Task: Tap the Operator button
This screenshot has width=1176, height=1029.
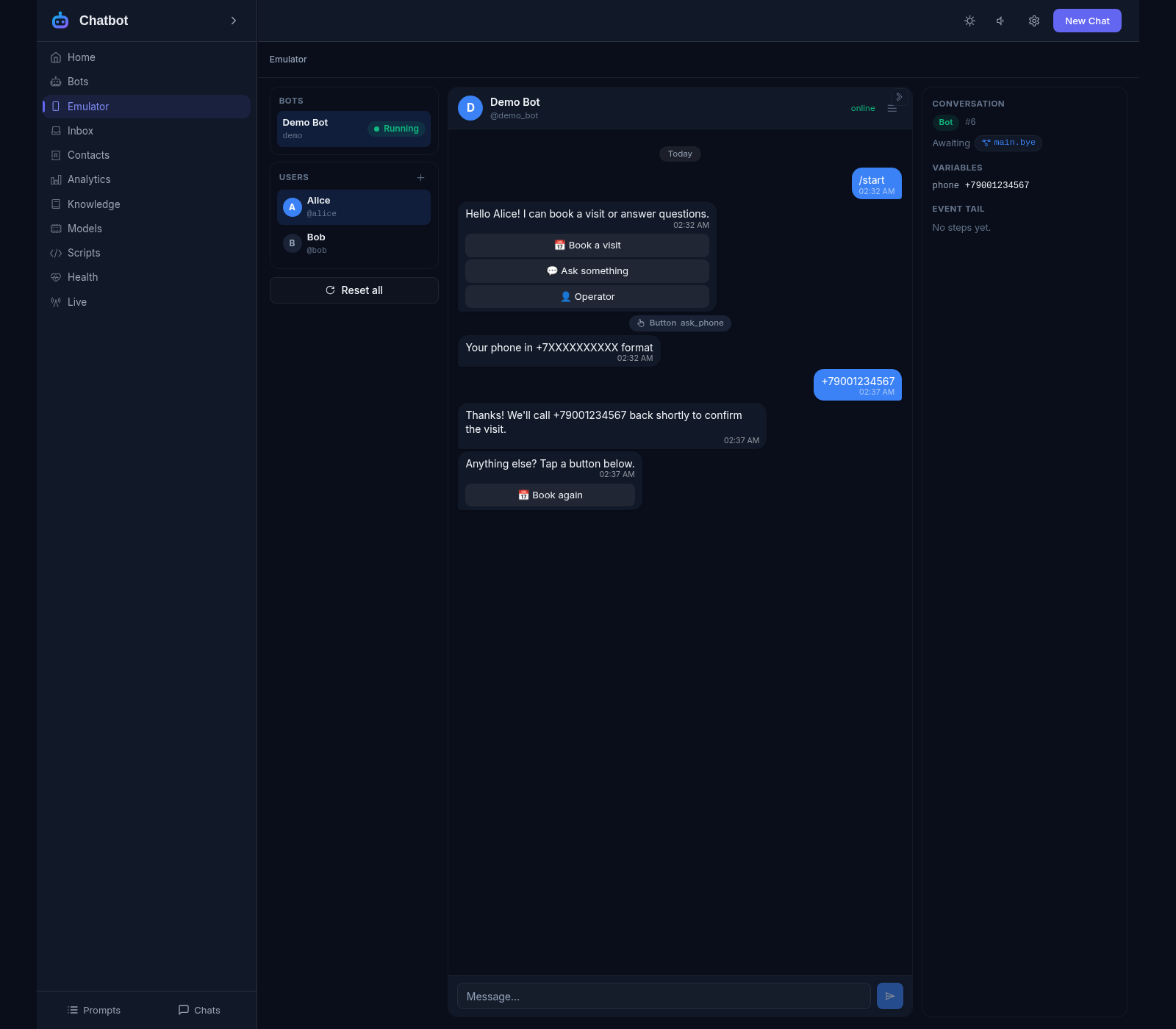Action: coord(587,297)
